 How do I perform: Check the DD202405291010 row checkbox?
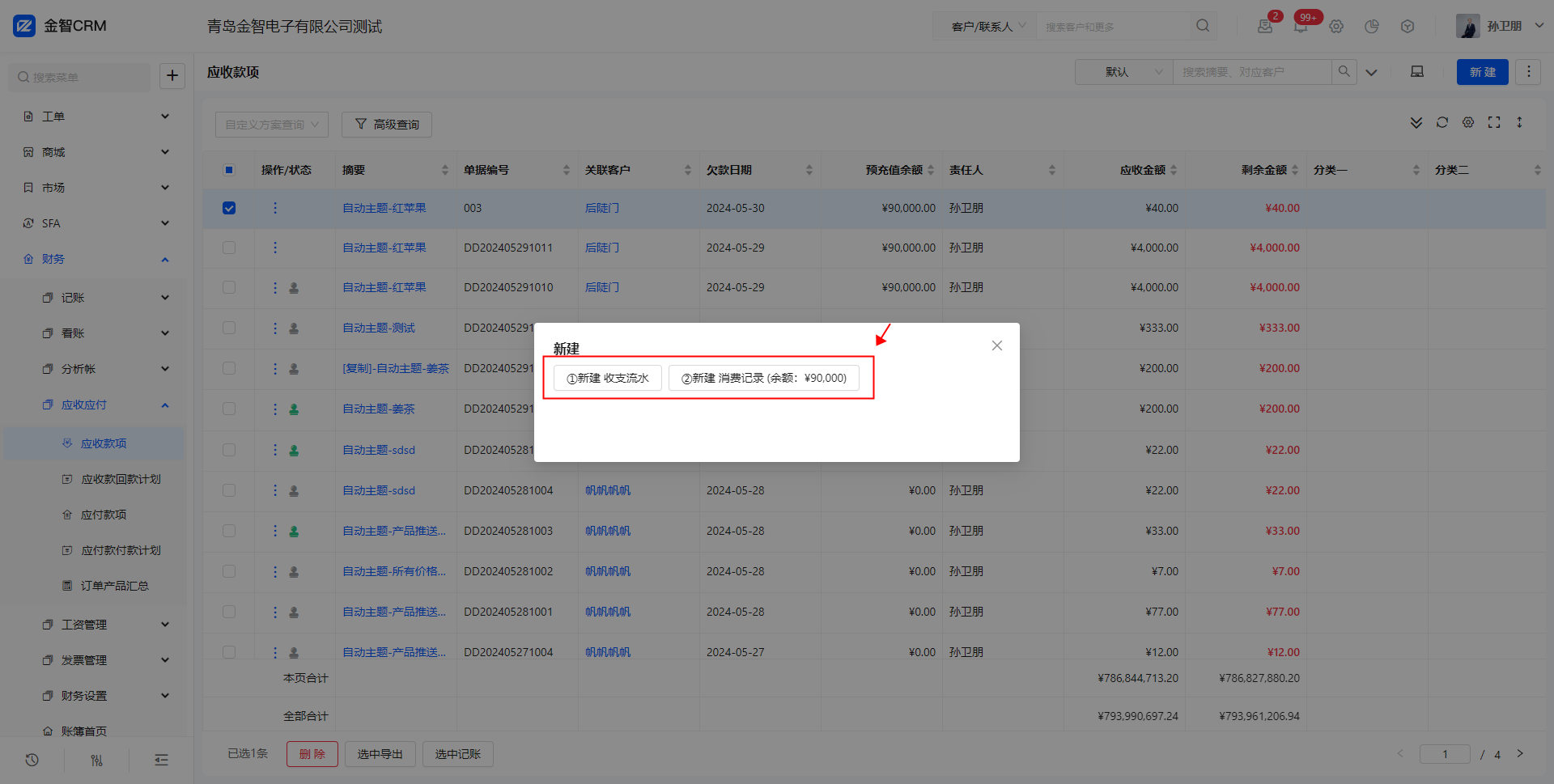tap(229, 287)
